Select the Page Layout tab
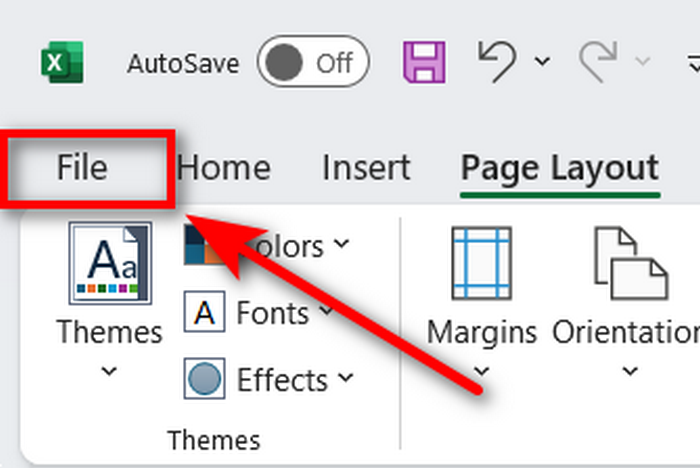Image resolution: width=700 pixels, height=468 pixels. pos(560,168)
